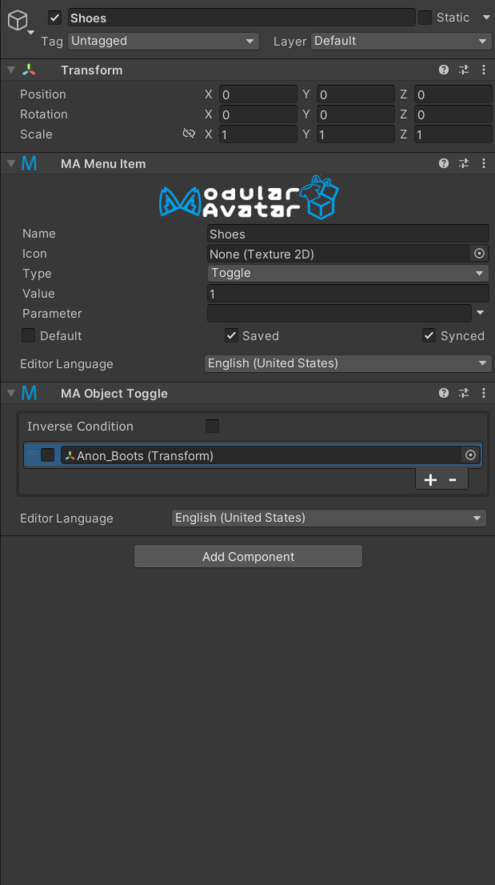The width and height of the screenshot is (495, 885).
Task: Add a new object entry with plus button
Action: coord(431,480)
